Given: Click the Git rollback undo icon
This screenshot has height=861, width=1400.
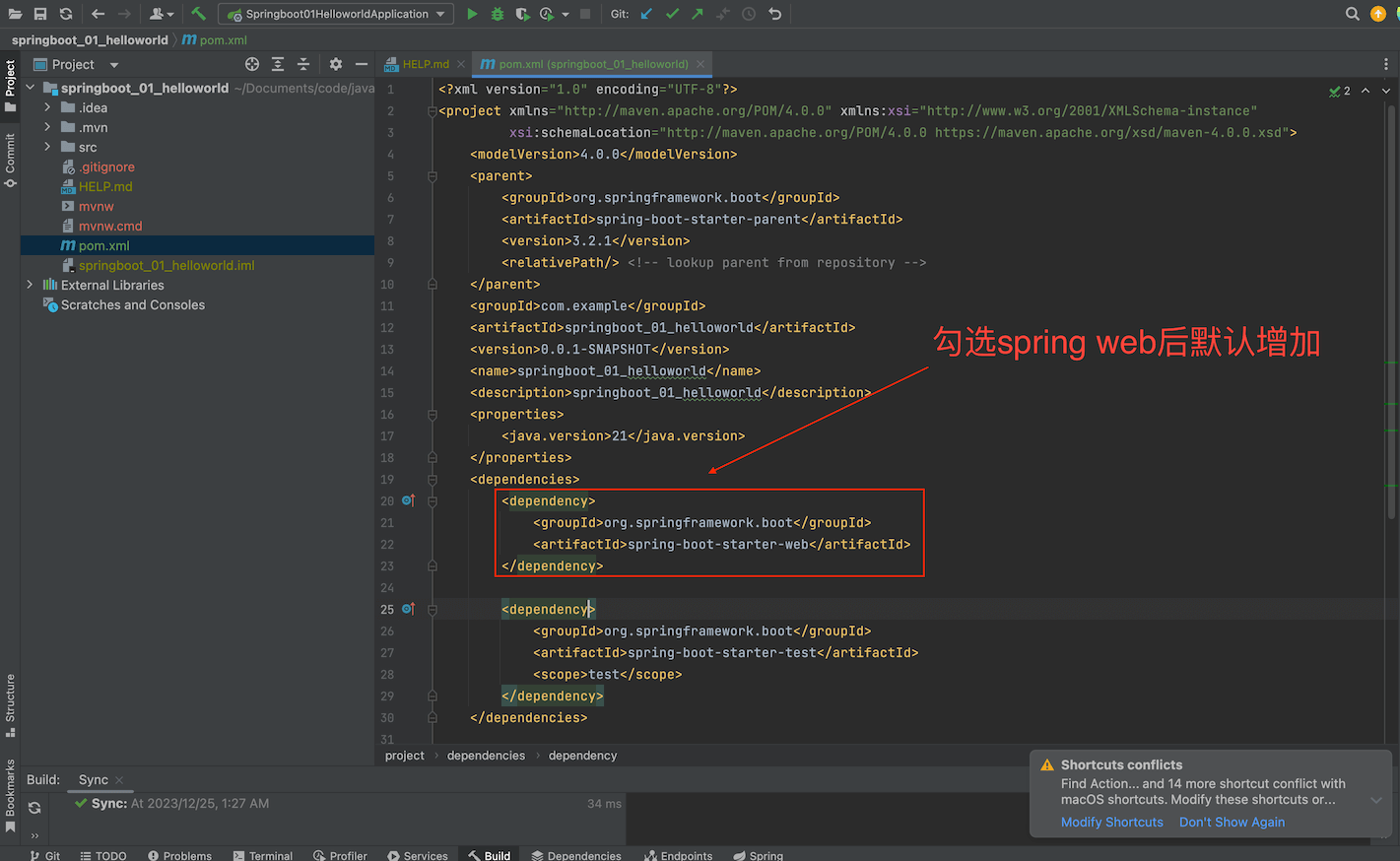Looking at the screenshot, I should click(x=775, y=14).
